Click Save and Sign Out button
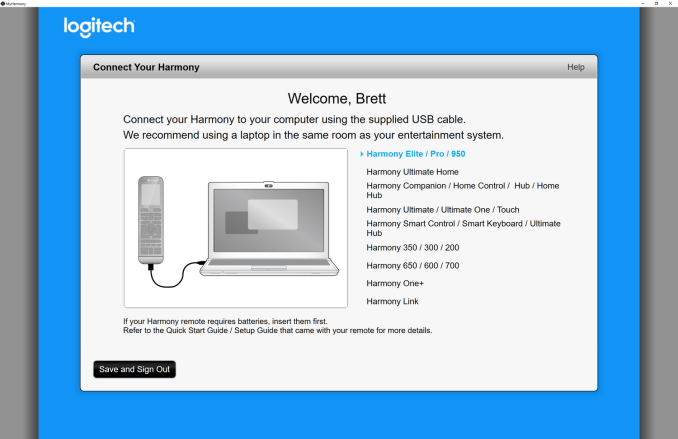Viewport: 678px width, 439px height. click(134, 369)
